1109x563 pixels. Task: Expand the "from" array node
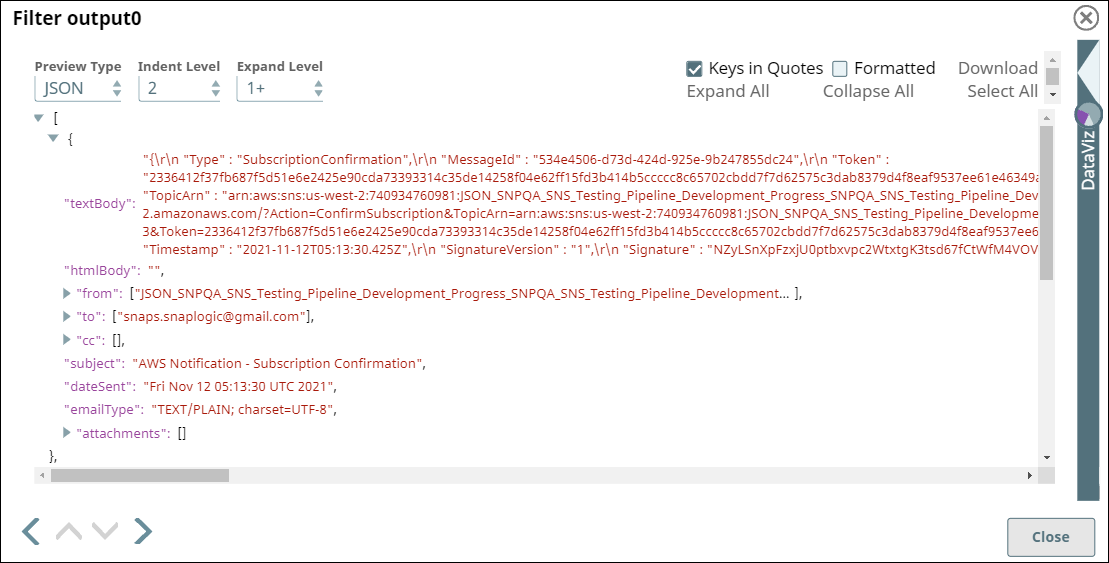point(66,293)
